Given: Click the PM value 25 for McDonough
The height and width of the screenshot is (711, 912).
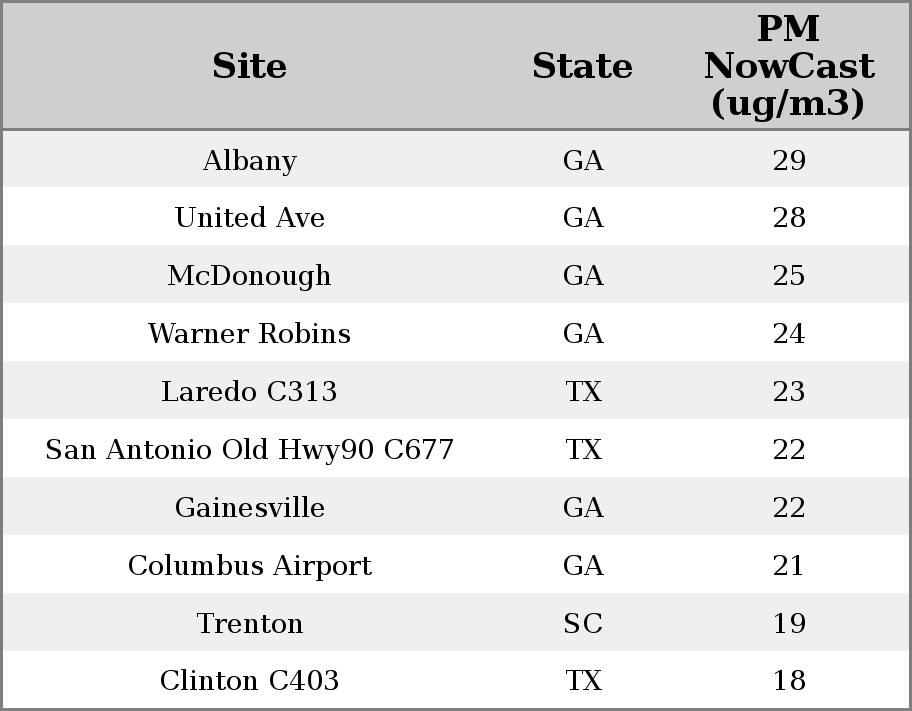Looking at the screenshot, I should point(789,276).
